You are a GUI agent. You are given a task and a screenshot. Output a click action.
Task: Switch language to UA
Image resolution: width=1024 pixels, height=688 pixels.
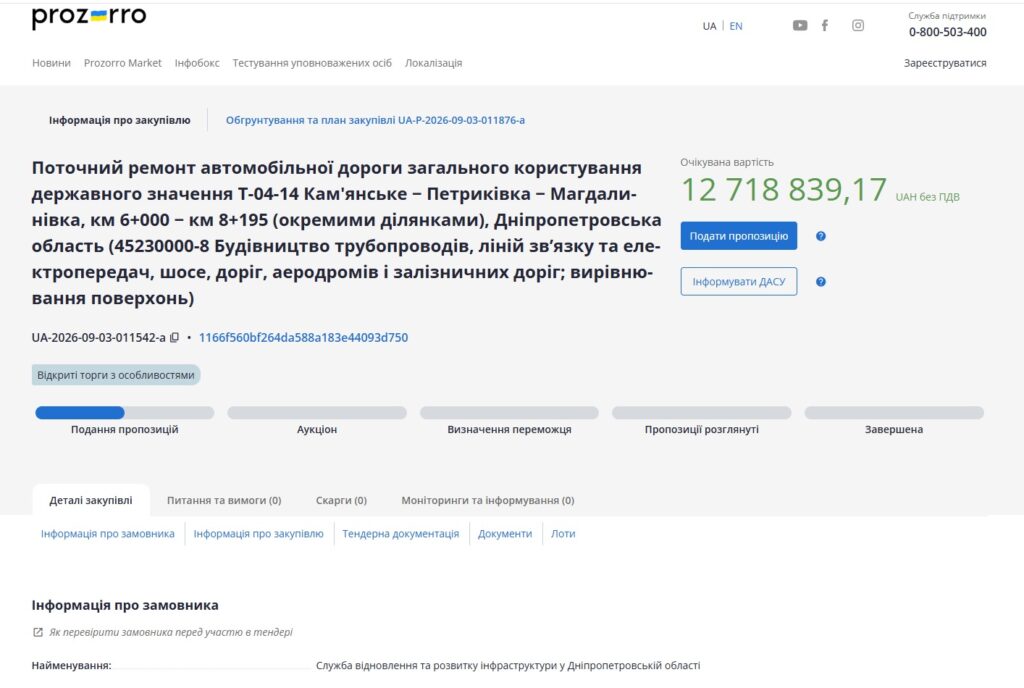tap(709, 26)
